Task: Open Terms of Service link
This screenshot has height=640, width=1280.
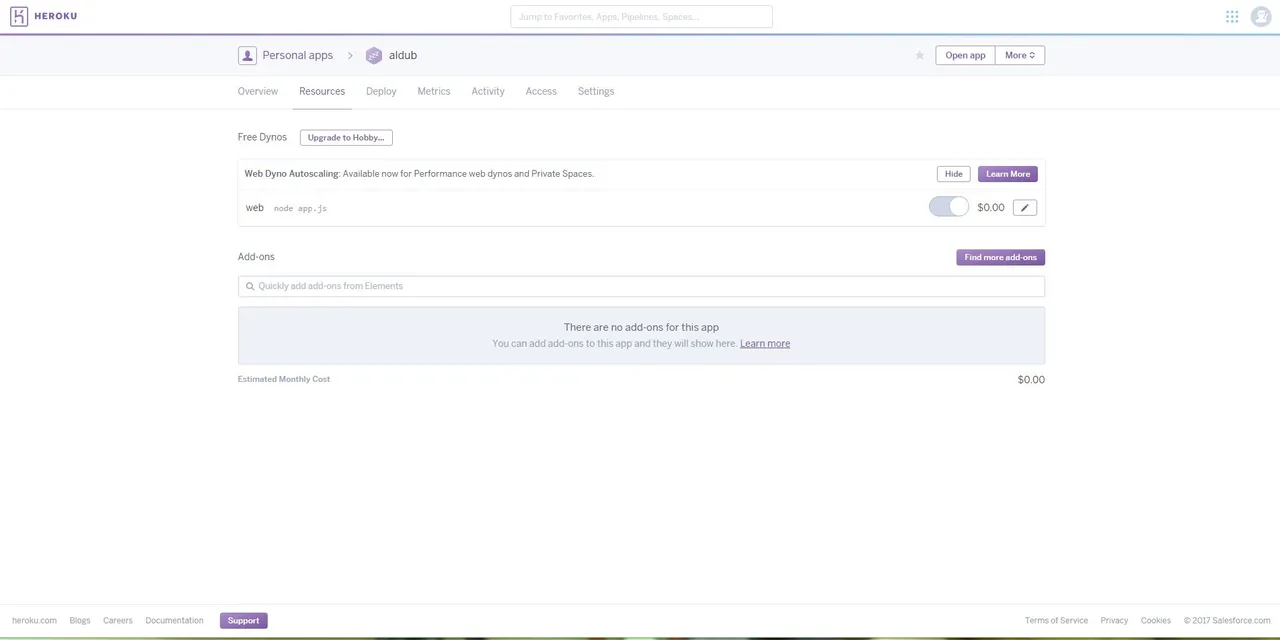Action: pos(1056,620)
